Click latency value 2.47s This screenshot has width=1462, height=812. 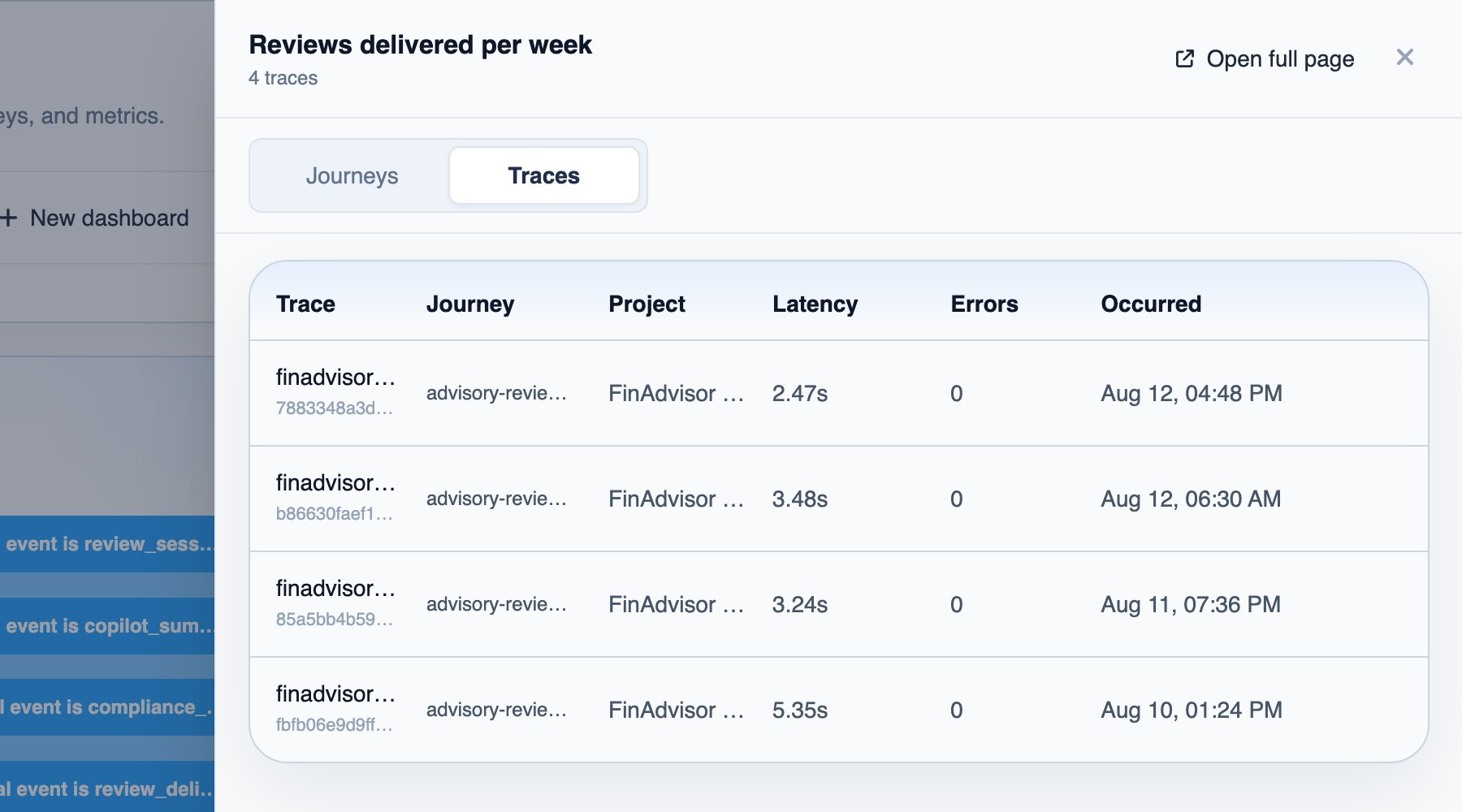[x=800, y=394]
